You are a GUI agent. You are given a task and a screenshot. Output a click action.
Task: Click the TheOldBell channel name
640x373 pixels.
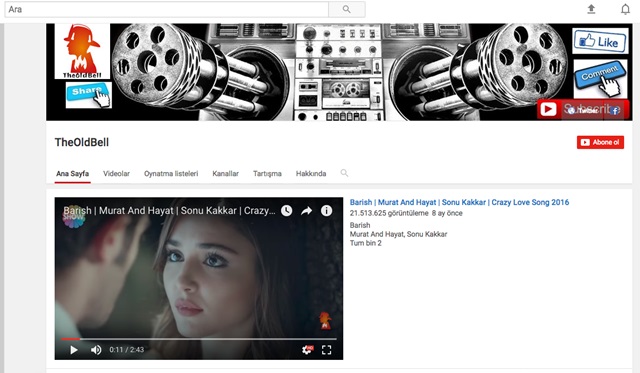pyautogui.click(x=82, y=142)
